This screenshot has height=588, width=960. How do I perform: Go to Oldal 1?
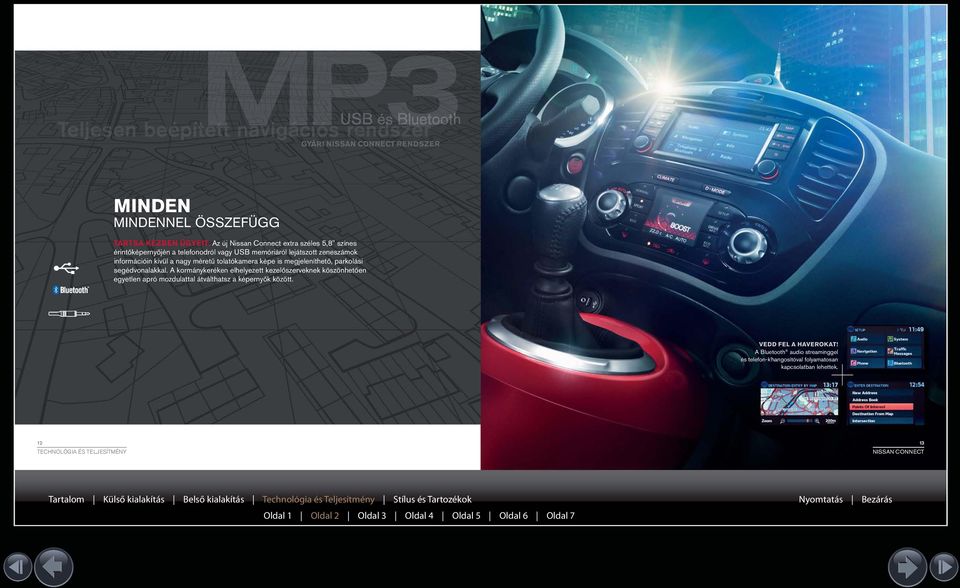(x=277, y=516)
